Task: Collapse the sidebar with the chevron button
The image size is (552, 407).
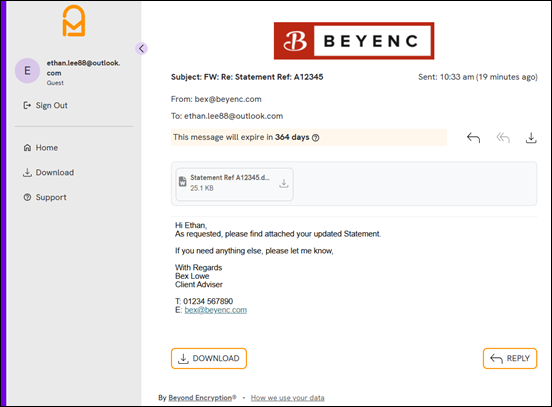Action: coord(141,49)
